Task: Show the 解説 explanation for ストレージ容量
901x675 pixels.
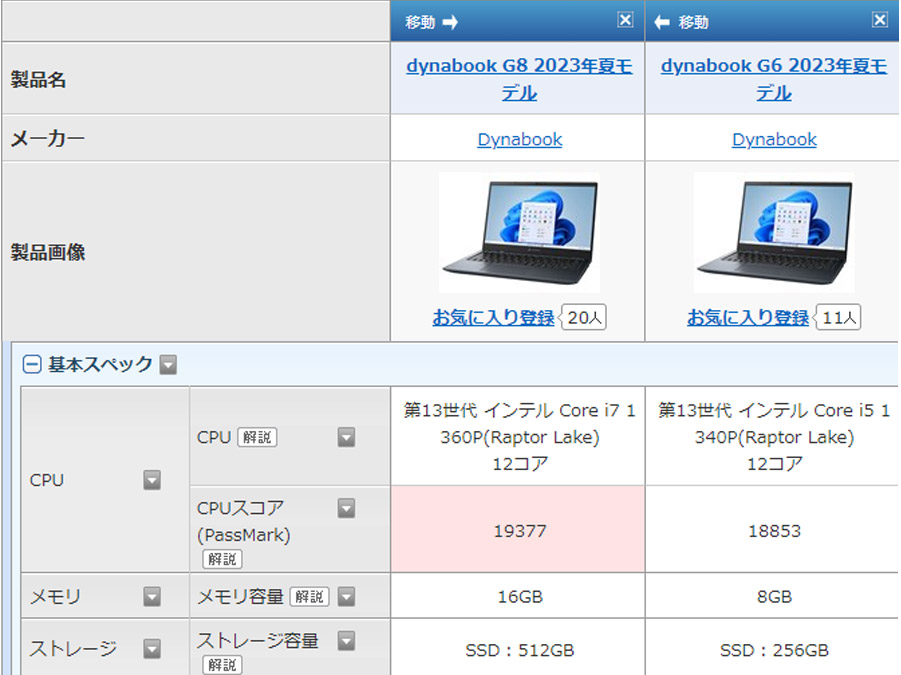Action: tap(222, 665)
